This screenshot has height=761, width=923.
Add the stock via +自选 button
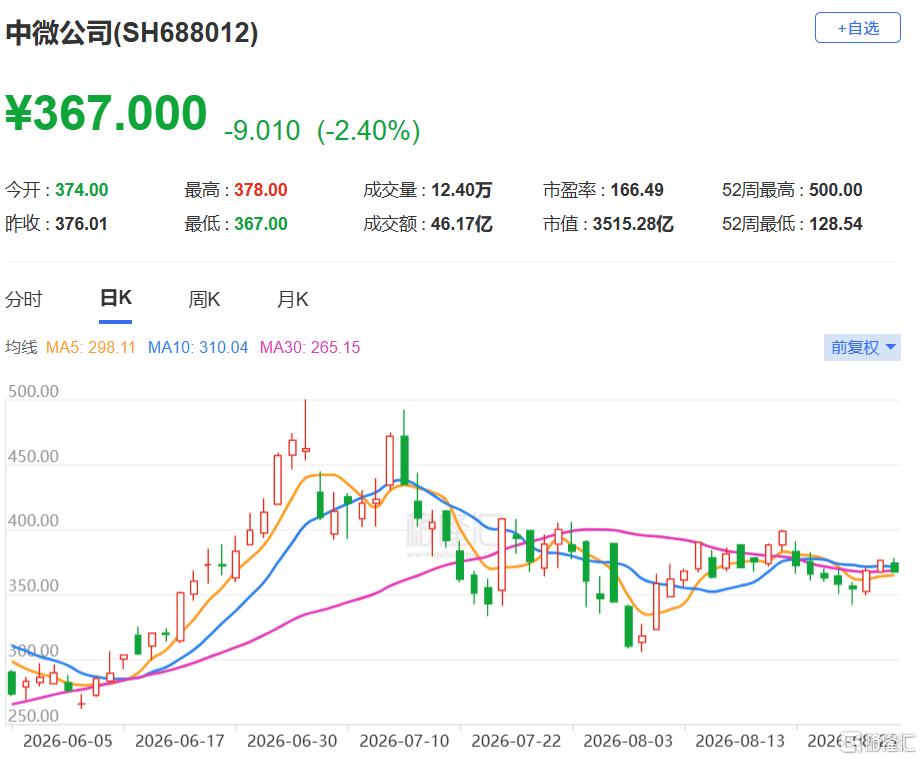coord(857,28)
